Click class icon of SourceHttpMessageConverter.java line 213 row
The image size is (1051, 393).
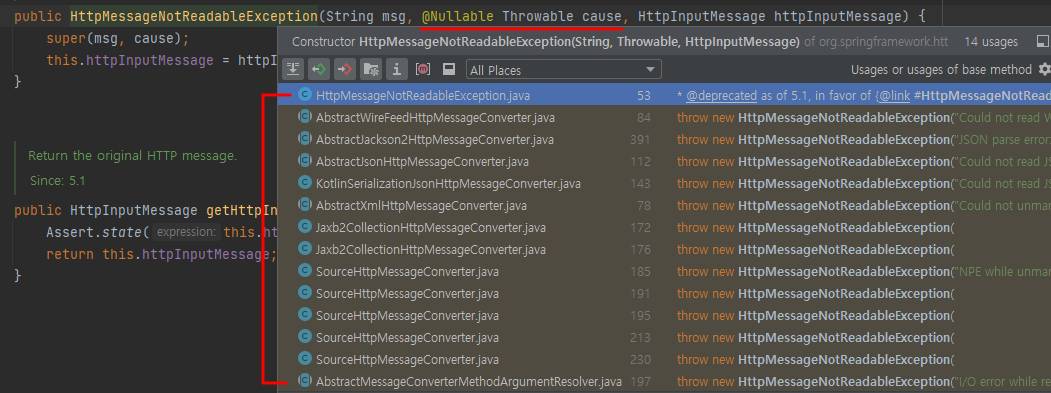click(304, 337)
